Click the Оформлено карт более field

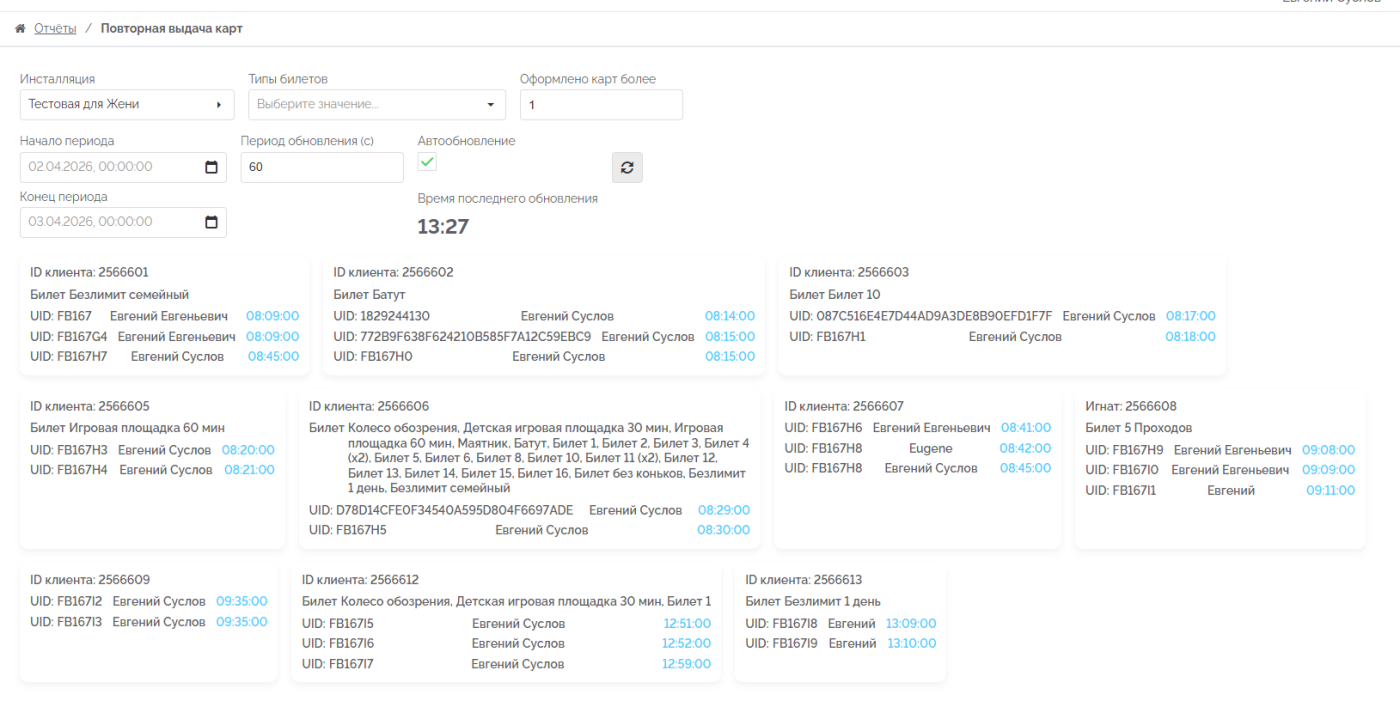(601, 105)
